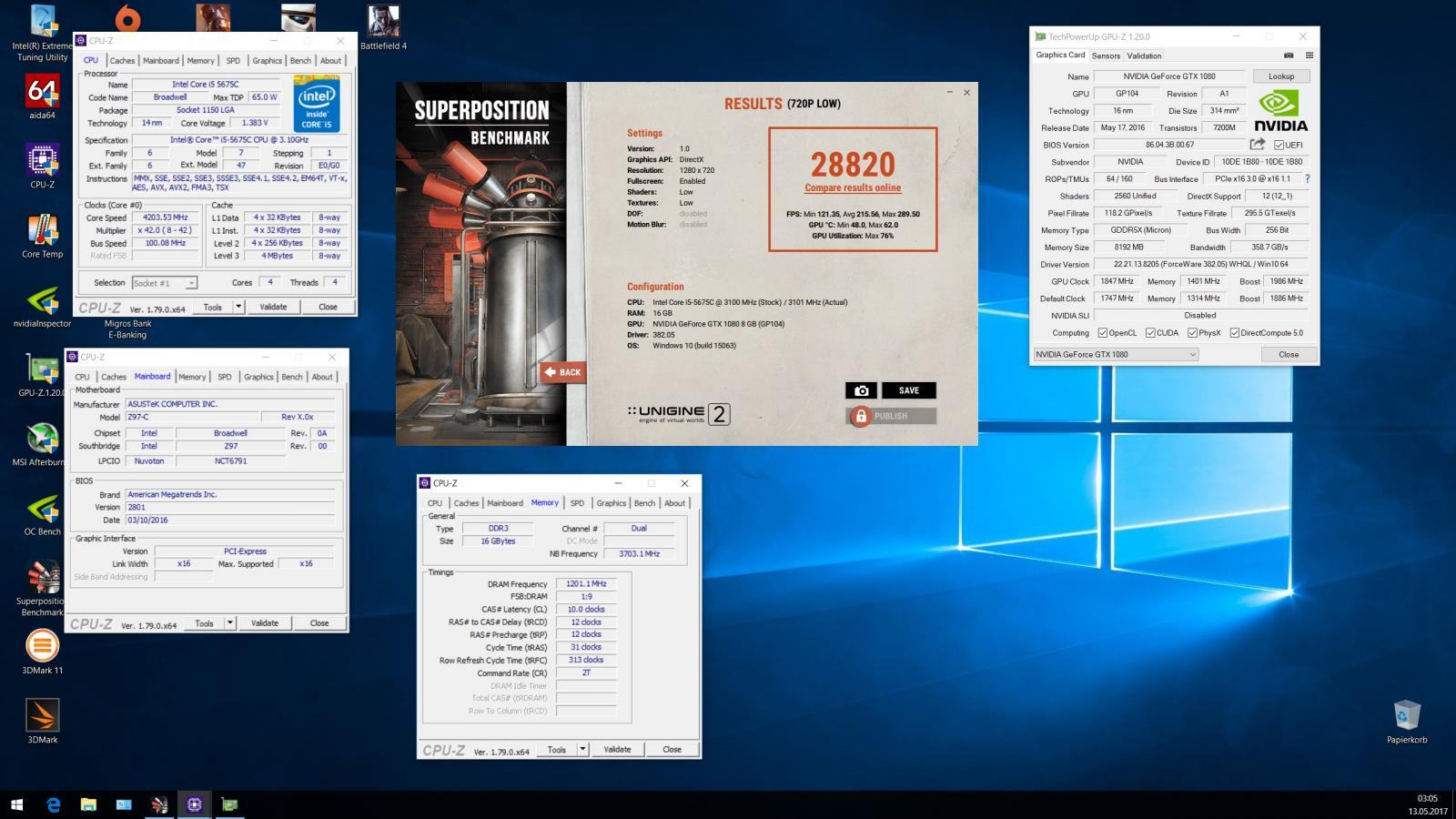Open Tools dropdown arrow in the CPU-Z Memory window
The image size is (1456, 819).
582,750
